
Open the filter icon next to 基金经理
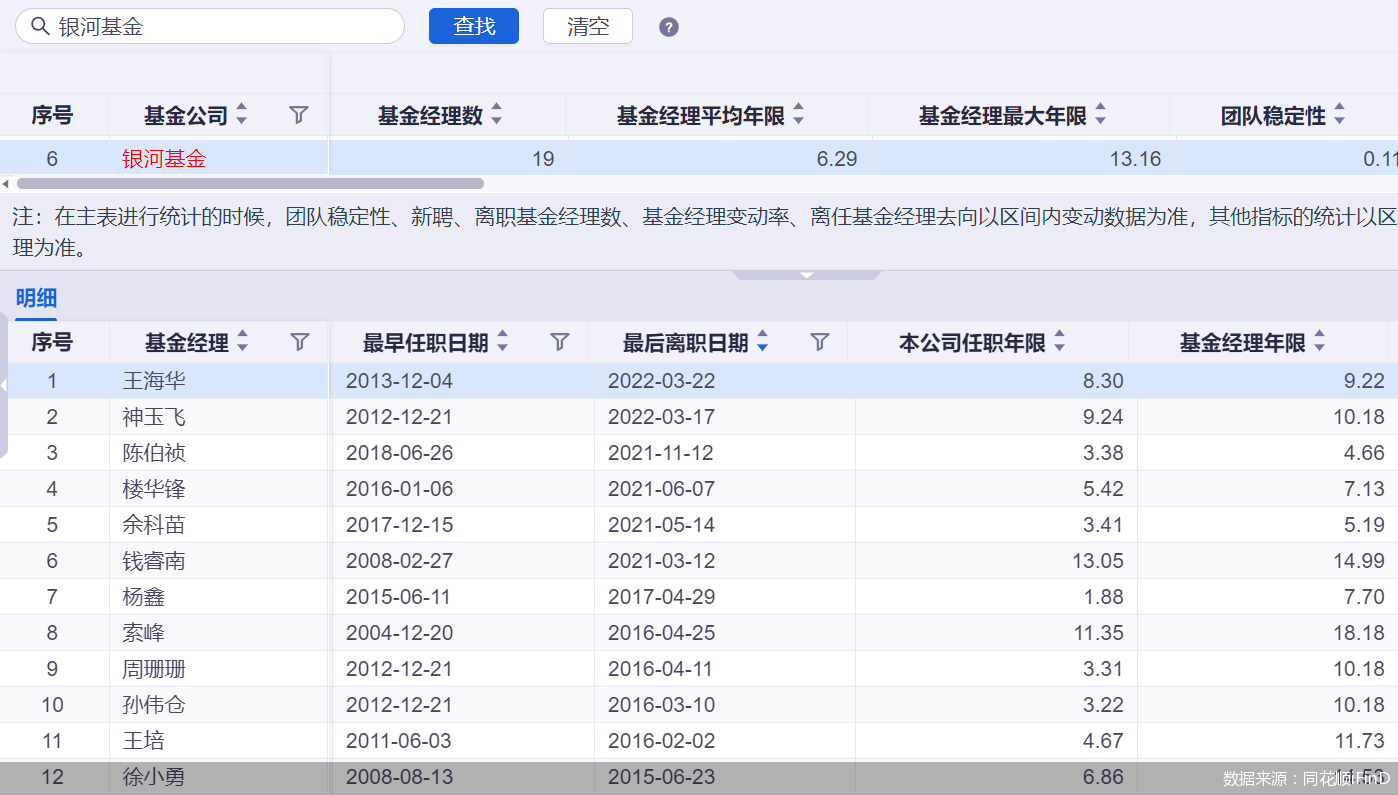tap(299, 341)
